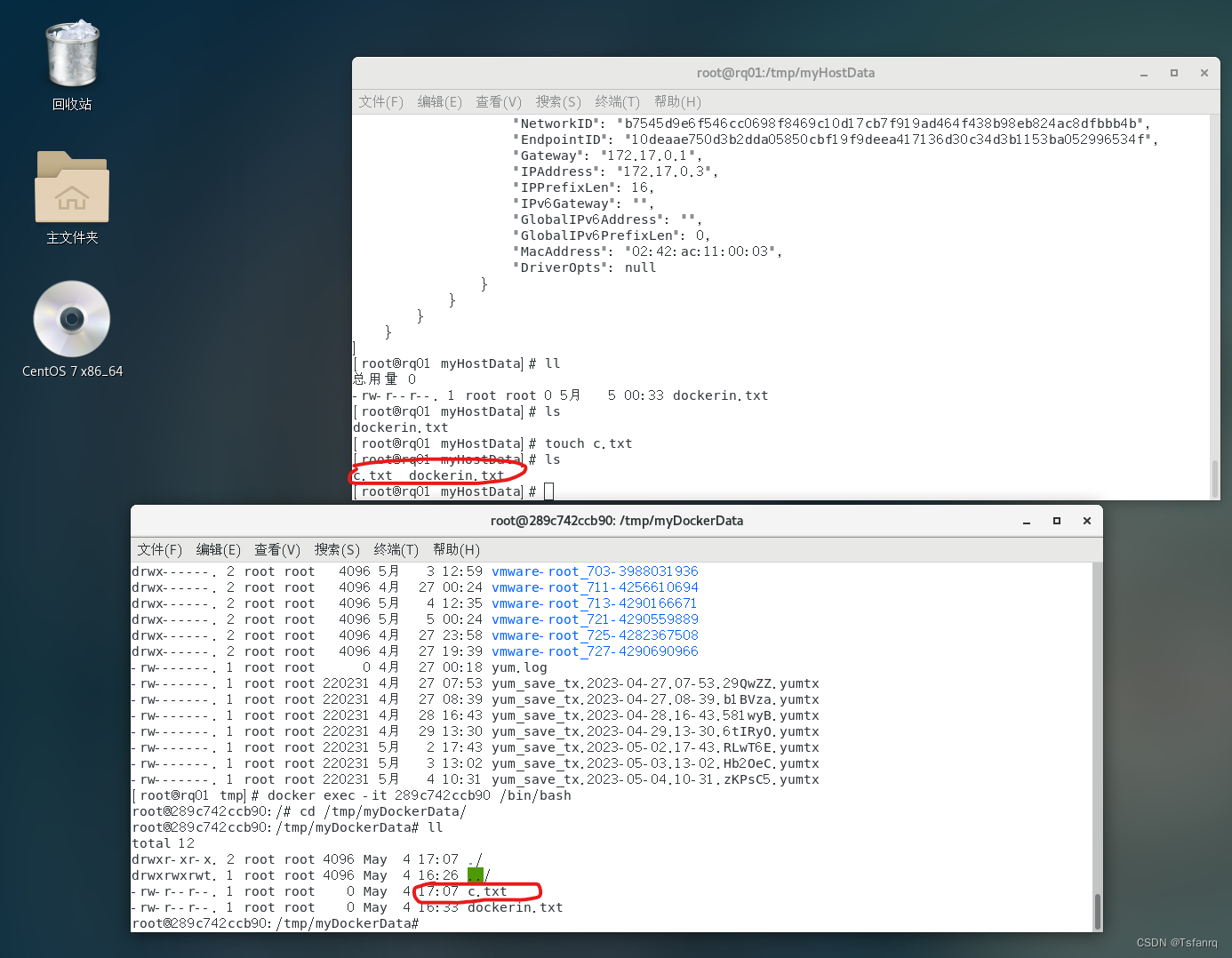The height and width of the screenshot is (958, 1232).
Task: Open 帮助(H) menu in myDockerData terminal
Action: point(456,550)
